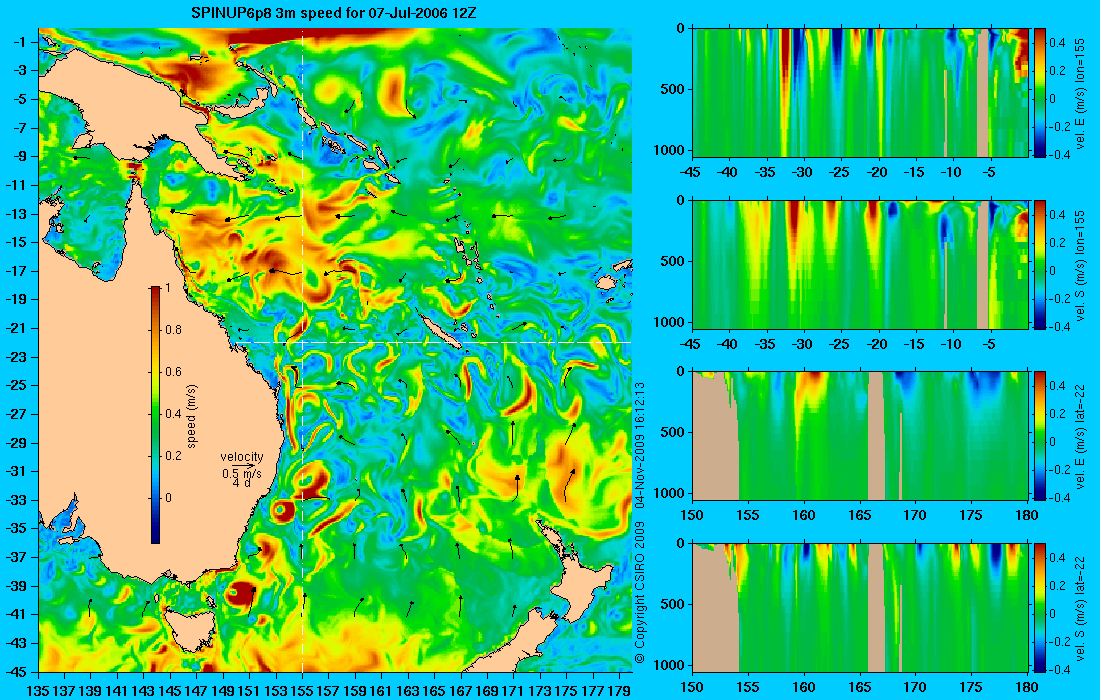Click the bottom section plot for vel. S lat=-22

coord(860,607)
